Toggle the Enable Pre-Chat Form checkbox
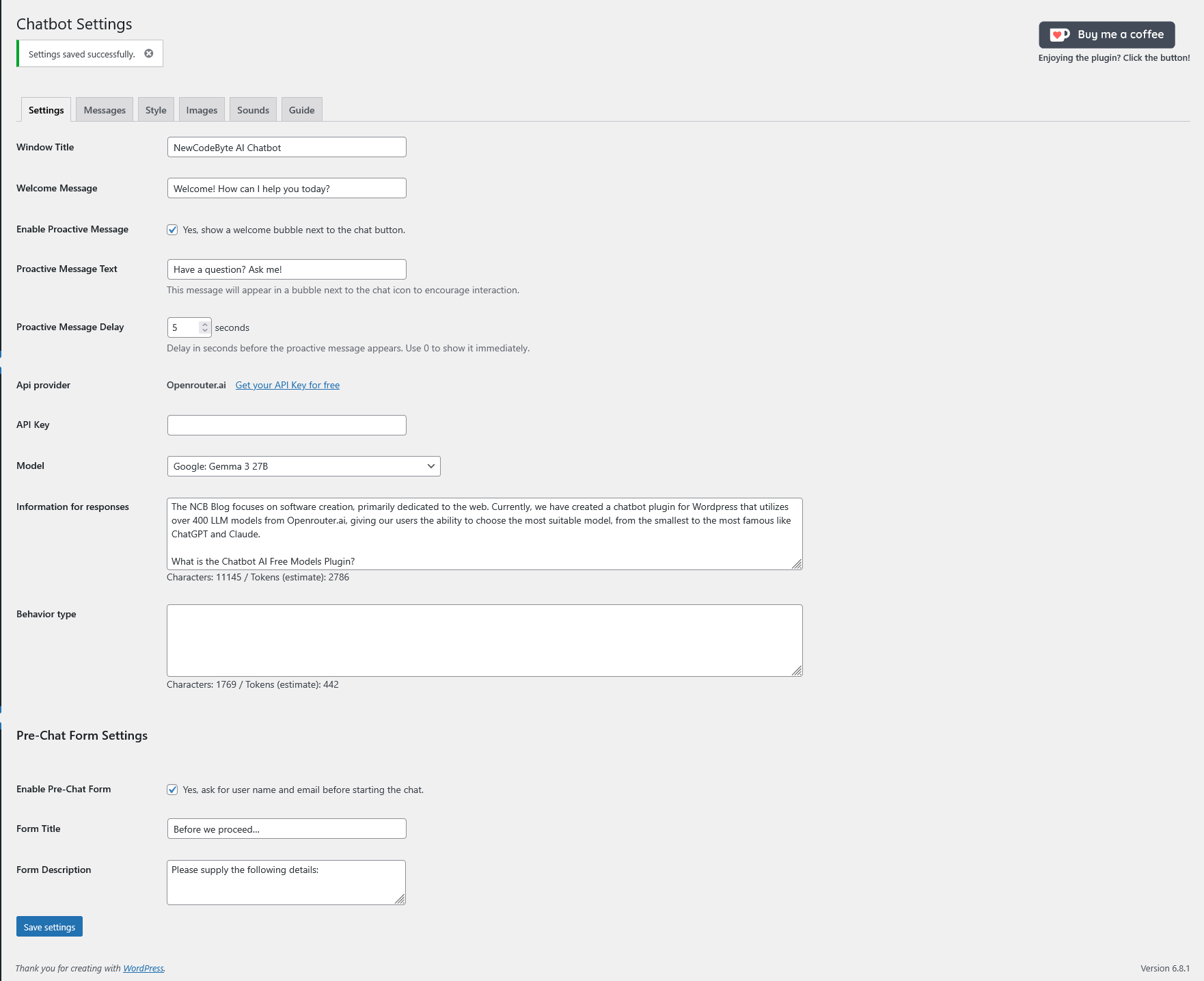The image size is (1204, 981). pos(172,790)
